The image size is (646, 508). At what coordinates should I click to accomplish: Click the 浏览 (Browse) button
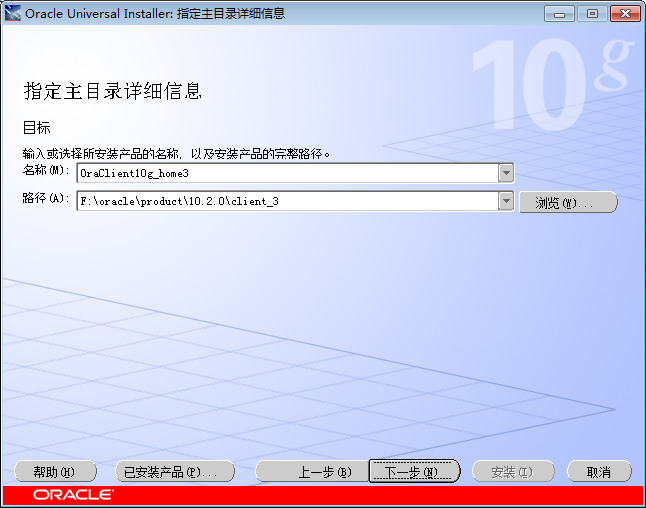[568, 202]
